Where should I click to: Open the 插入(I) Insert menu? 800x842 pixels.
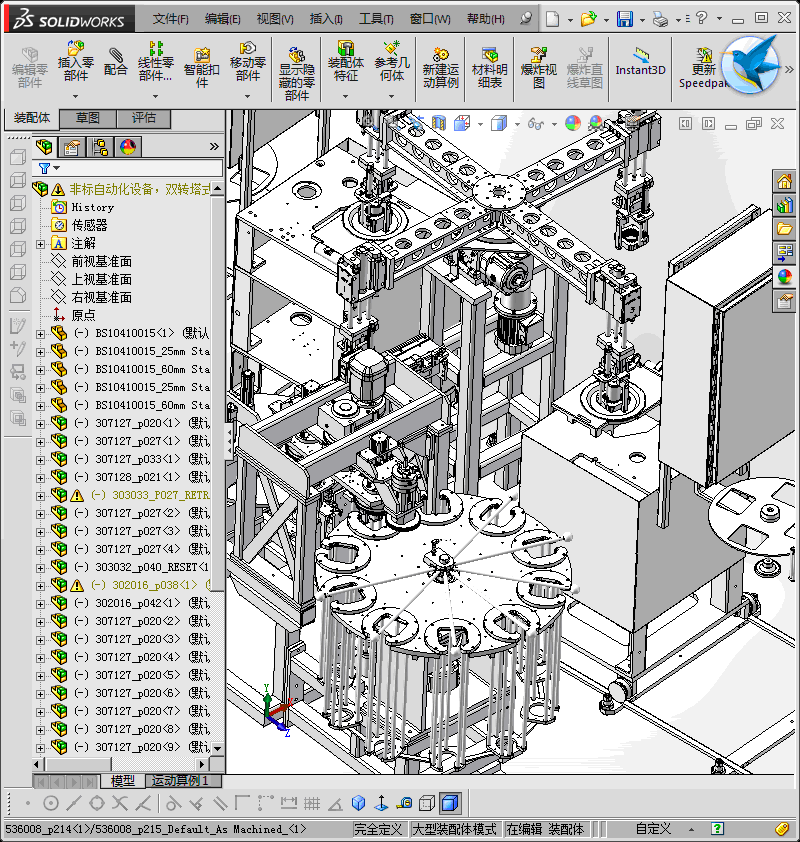pyautogui.click(x=326, y=19)
